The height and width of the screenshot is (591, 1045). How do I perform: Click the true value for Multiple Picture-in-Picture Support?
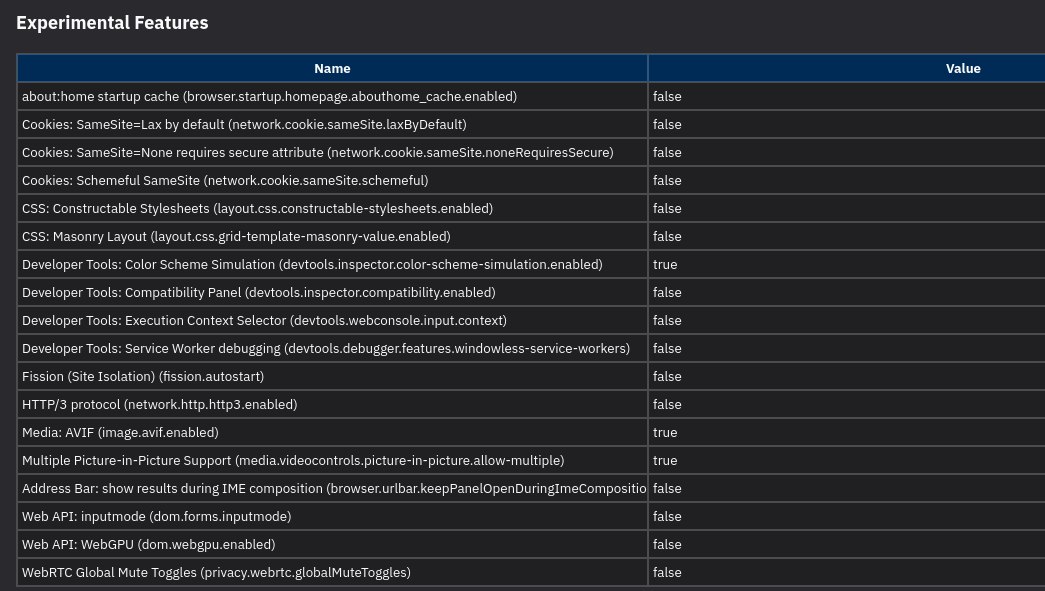pyautogui.click(x=665, y=460)
